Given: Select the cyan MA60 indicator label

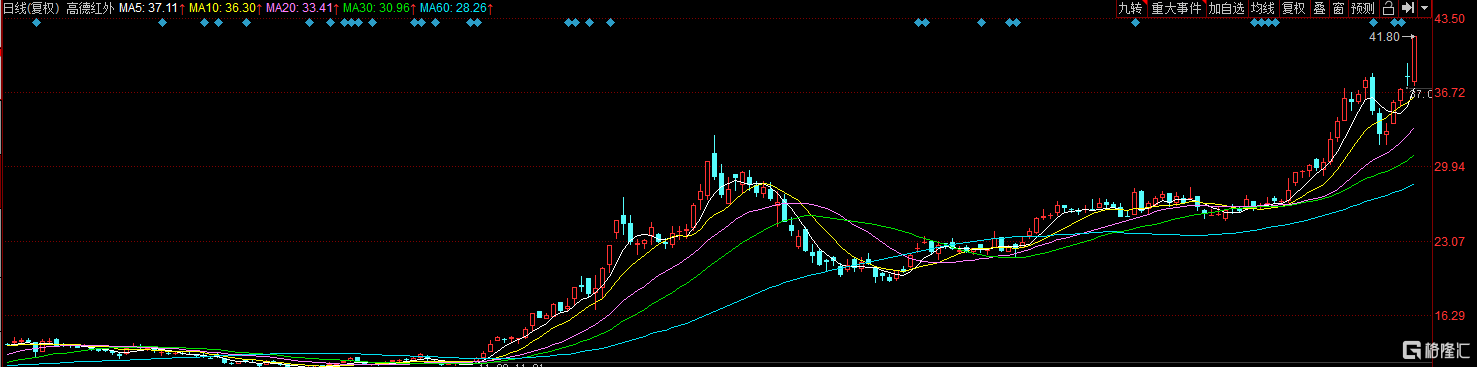Looking at the screenshot, I should click(457, 8).
